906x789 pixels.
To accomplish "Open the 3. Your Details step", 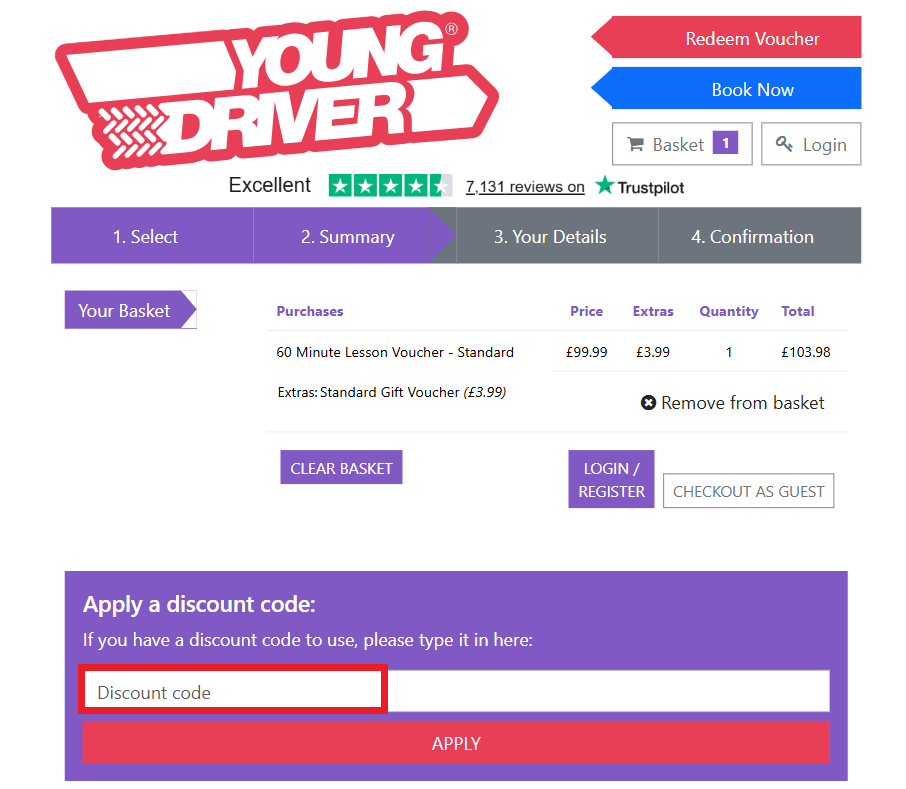I will click(549, 236).
